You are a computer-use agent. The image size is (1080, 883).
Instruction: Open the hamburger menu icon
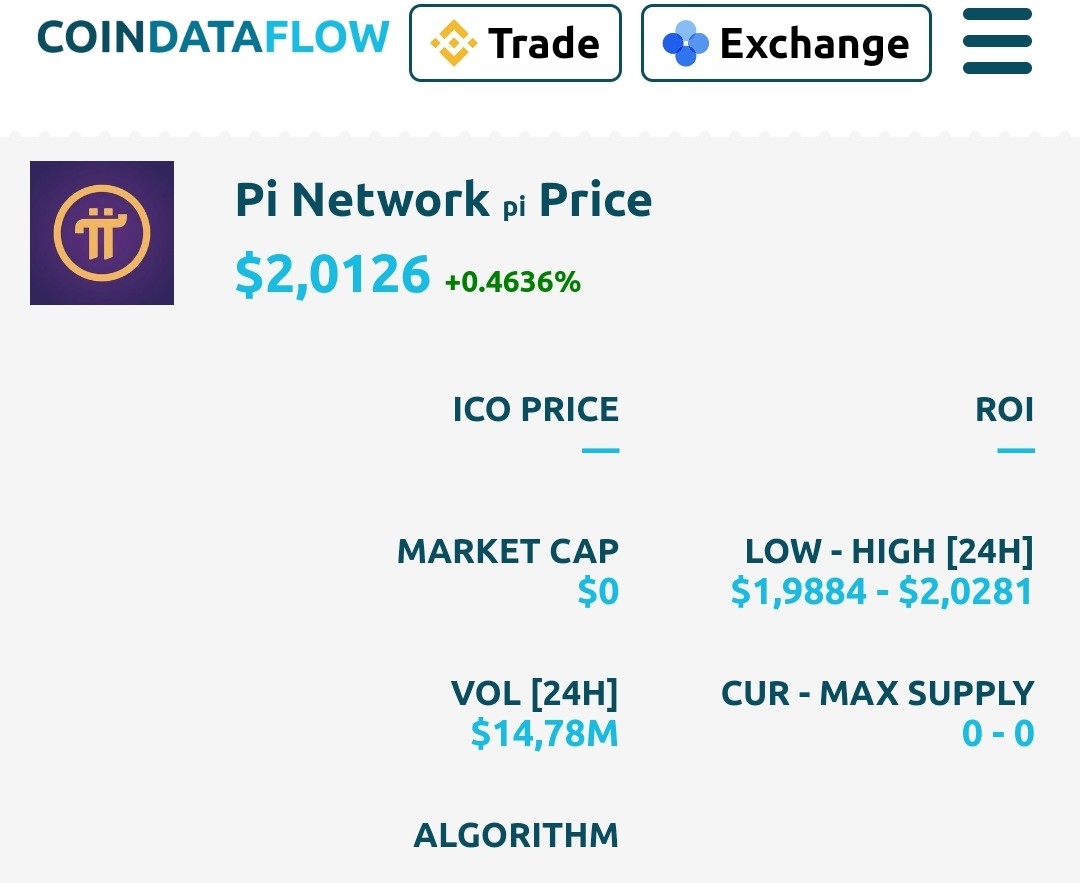pyautogui.click(x=997, y=41)
